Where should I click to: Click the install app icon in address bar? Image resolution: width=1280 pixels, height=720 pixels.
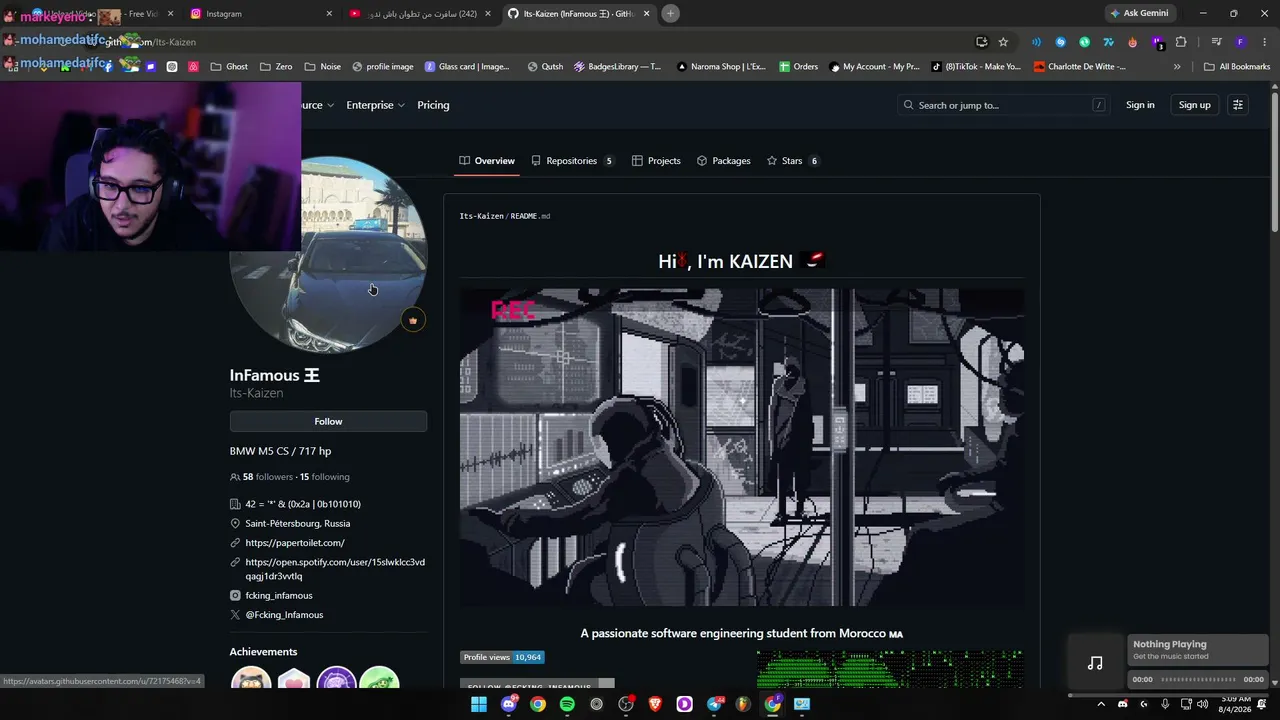click(982, 42)
